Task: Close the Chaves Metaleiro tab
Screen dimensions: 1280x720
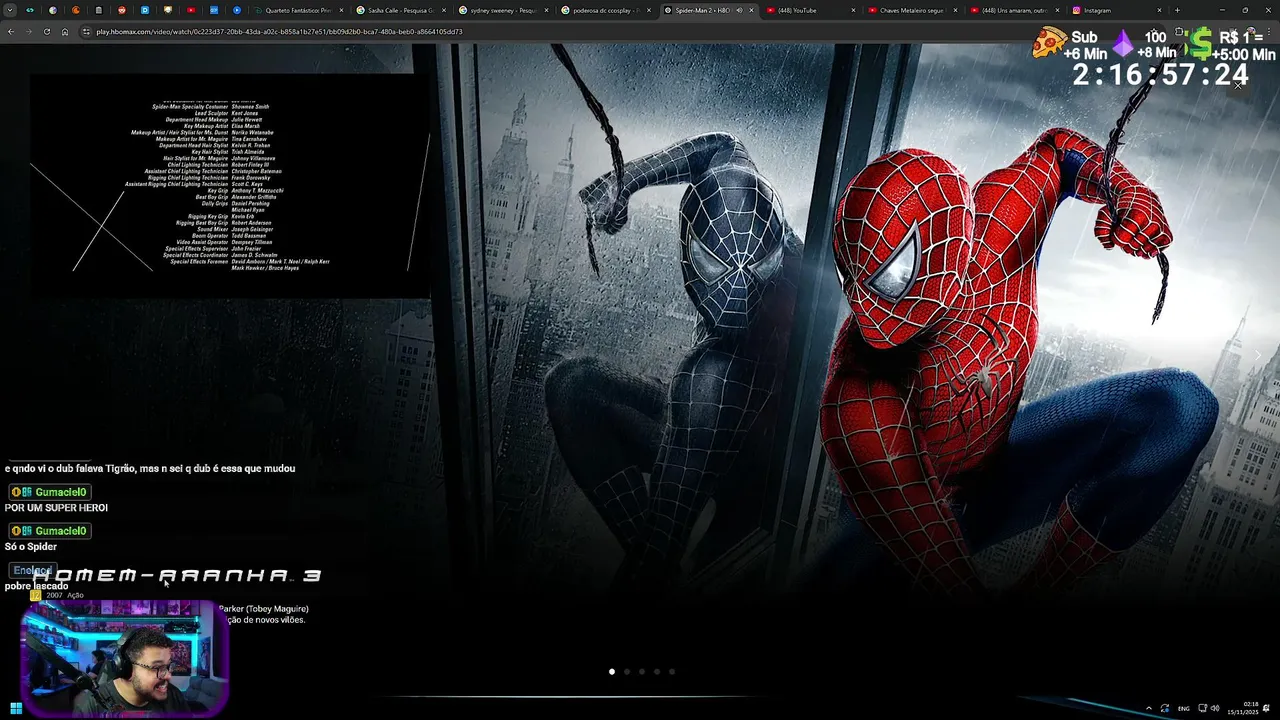Action: (x=955, y=10)
